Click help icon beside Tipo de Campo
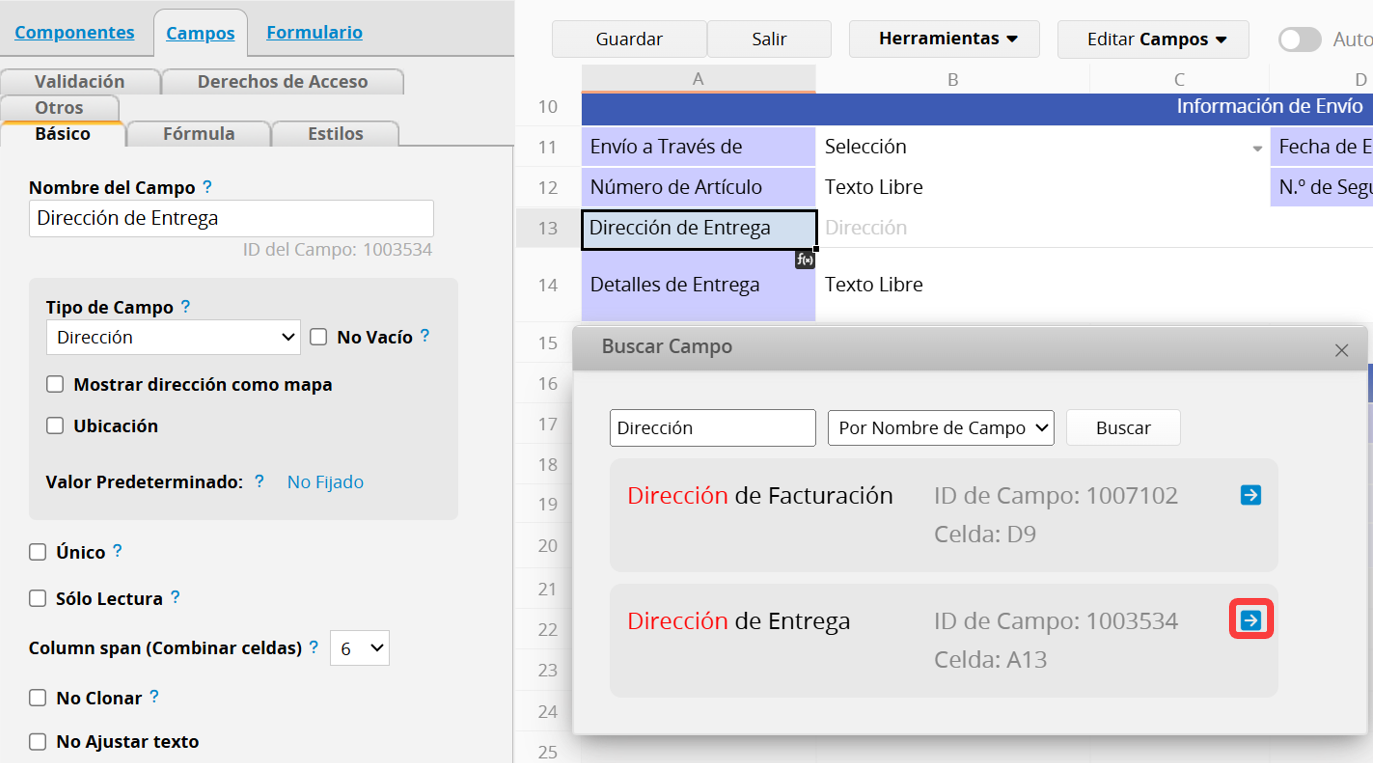 [185, 307]
